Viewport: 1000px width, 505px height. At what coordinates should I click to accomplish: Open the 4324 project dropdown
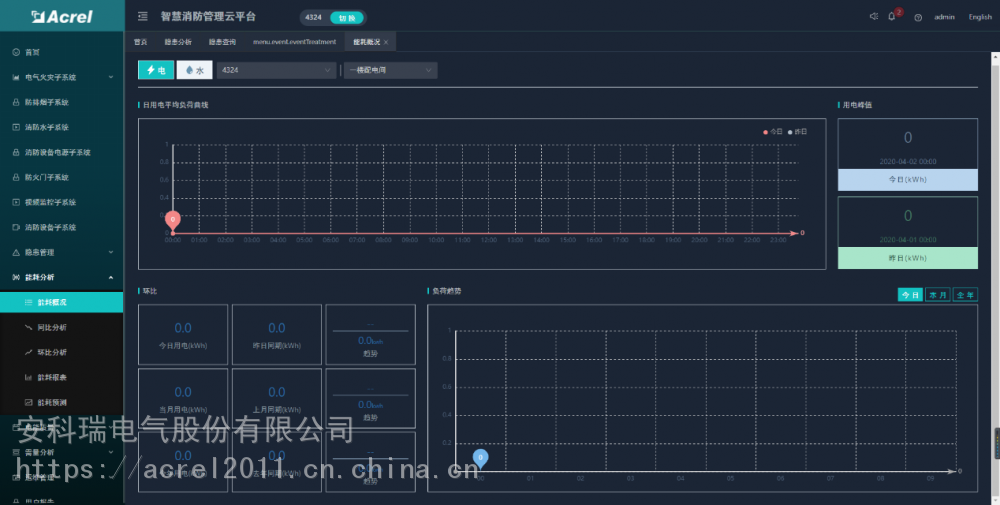(x=276, y=70)
